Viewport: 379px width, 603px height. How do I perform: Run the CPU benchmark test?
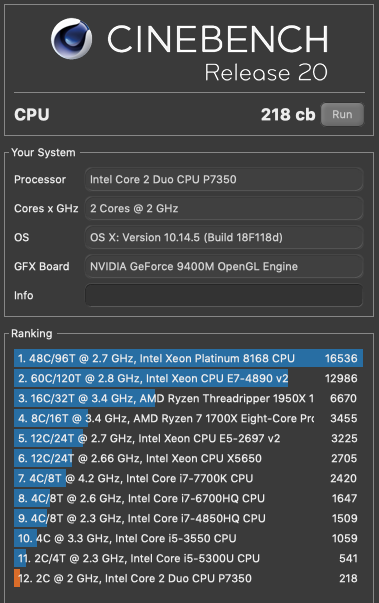[x=342, y=114]
